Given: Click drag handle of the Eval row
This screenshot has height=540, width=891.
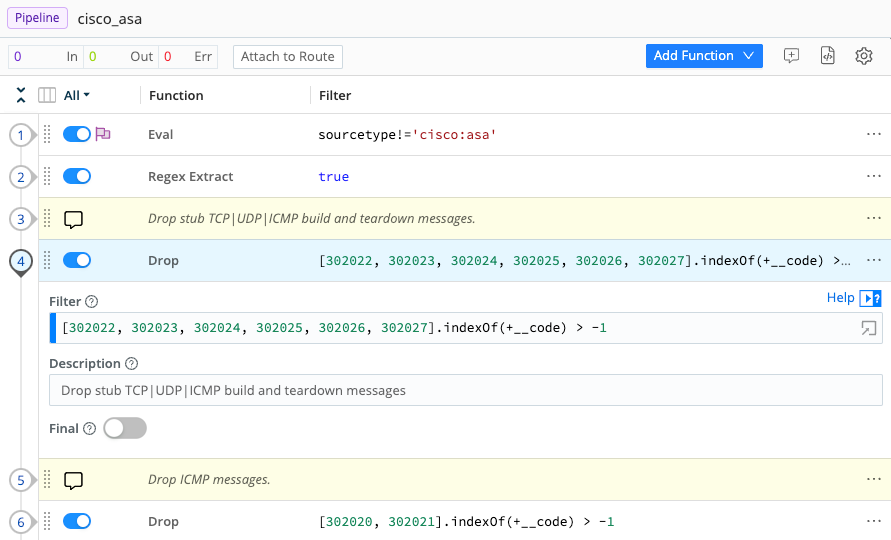Looking at the screenshot, I should pyautogui.click(x=47, y=135).
